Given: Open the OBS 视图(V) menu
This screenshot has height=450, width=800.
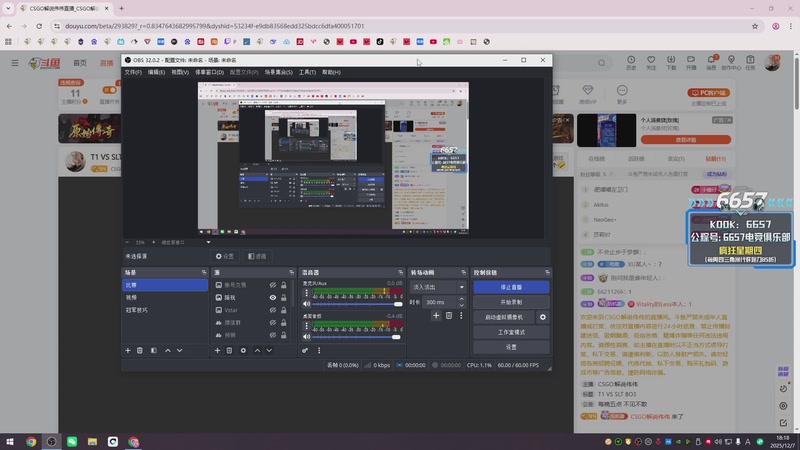Looking at the screenshot, I should pyautogui.click(x=180, y=72).
